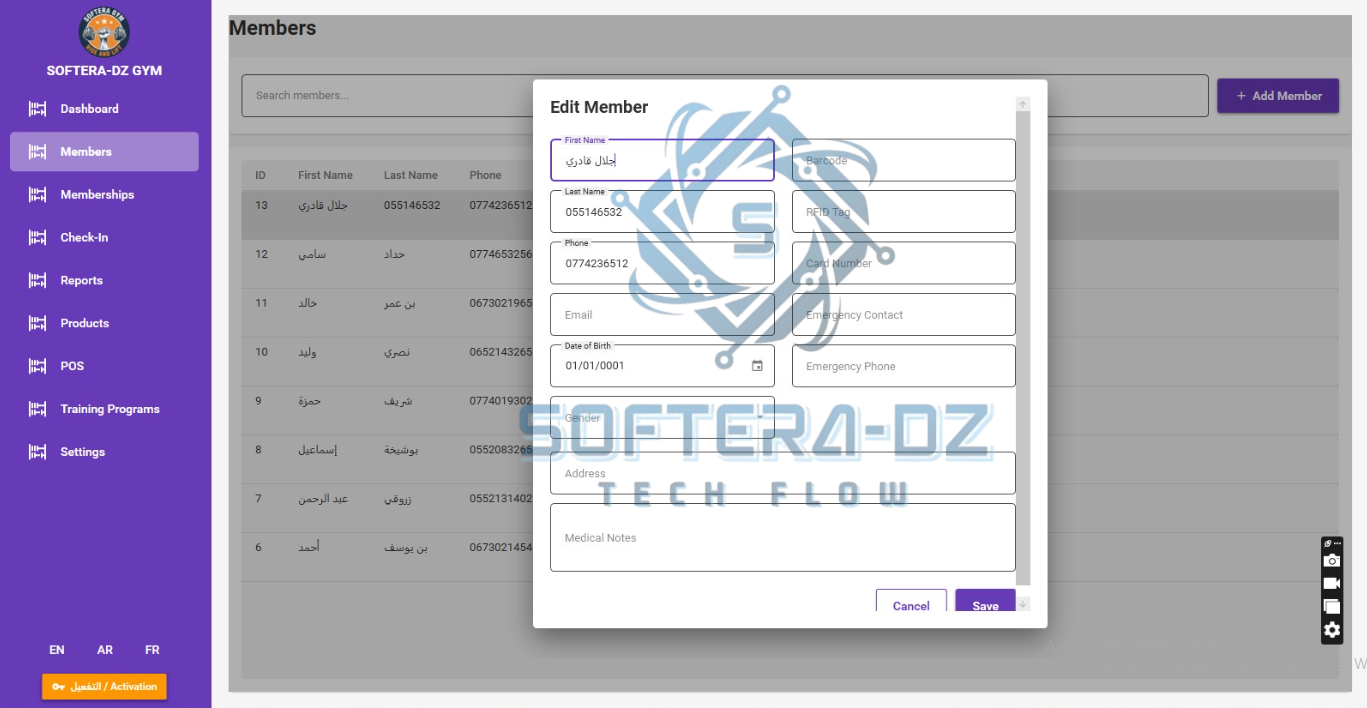Viewport: 1367px width, 708px height.
Task: Click the dialog scroll down arrow
Action: [x=1023, y=604]
